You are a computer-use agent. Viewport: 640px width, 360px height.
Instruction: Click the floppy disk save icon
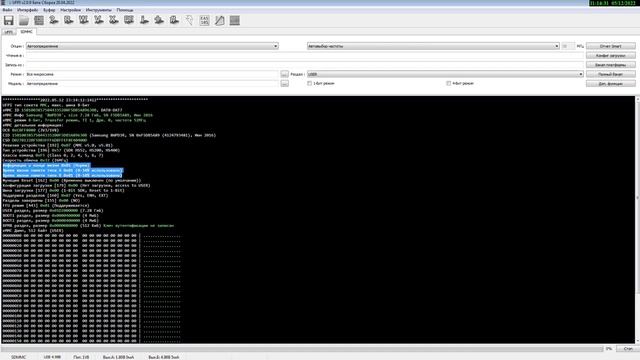[9, 20]
